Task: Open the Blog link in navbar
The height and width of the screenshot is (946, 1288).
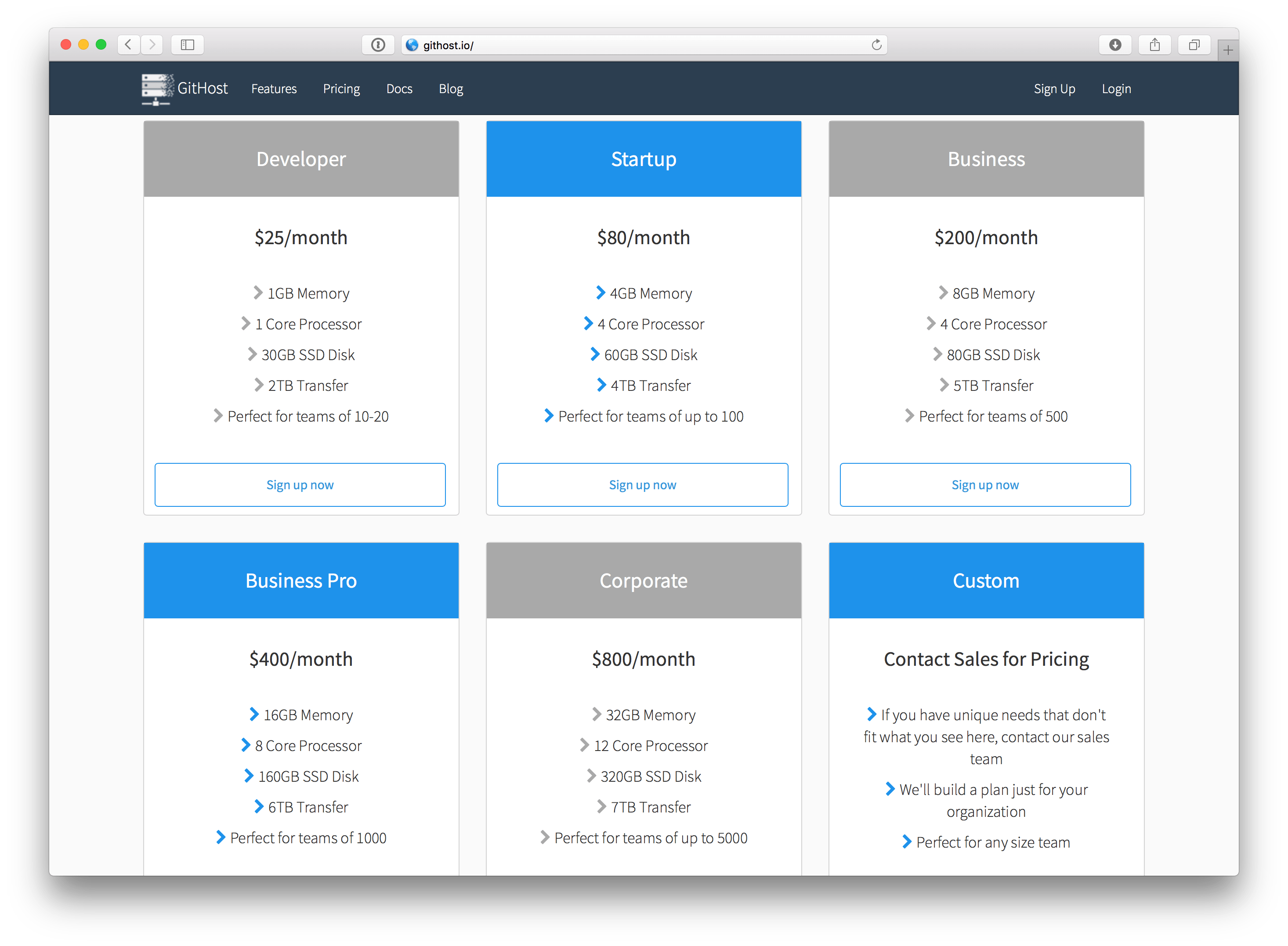Action: click(451, 89)
